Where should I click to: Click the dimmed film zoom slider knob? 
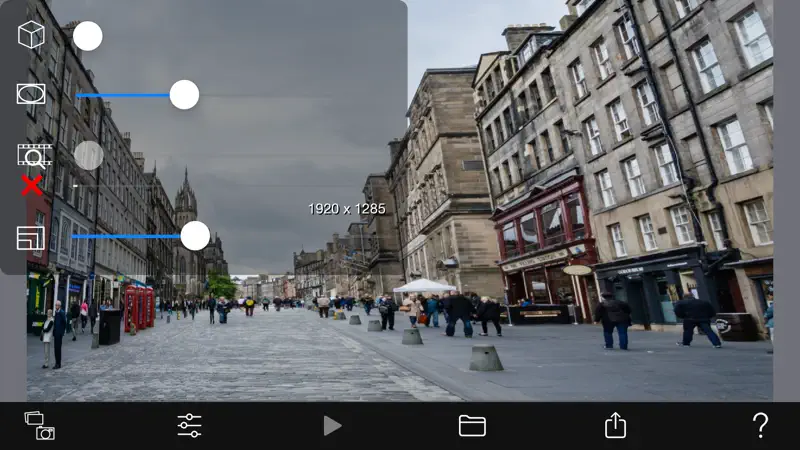point(89,156)
